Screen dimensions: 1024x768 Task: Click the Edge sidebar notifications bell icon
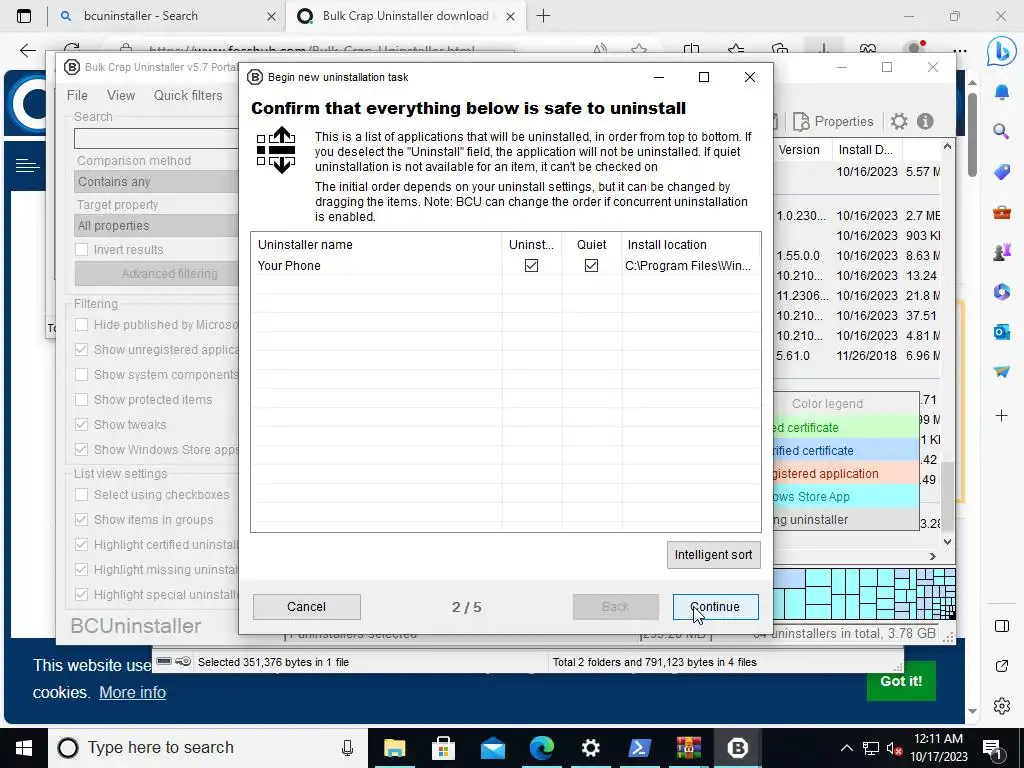pyautogui.click(x=1001, y=92)
